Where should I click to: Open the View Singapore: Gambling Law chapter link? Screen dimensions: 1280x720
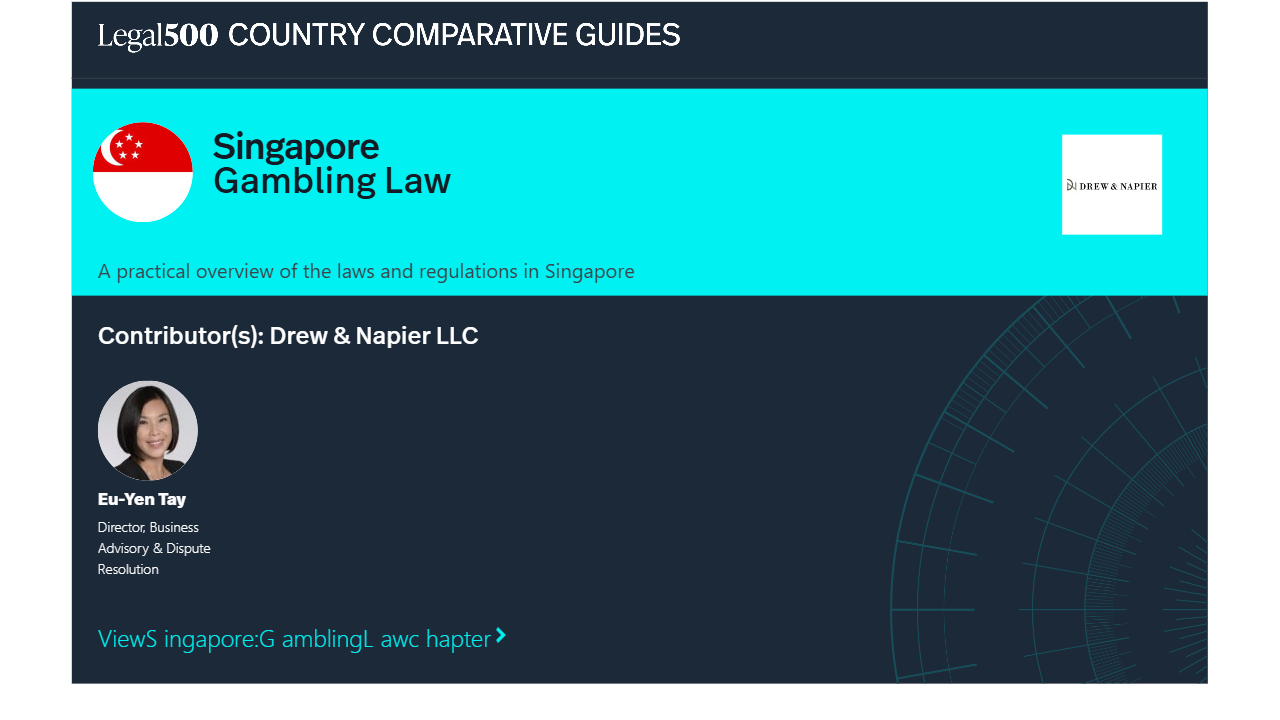click(x=294, y=639)
